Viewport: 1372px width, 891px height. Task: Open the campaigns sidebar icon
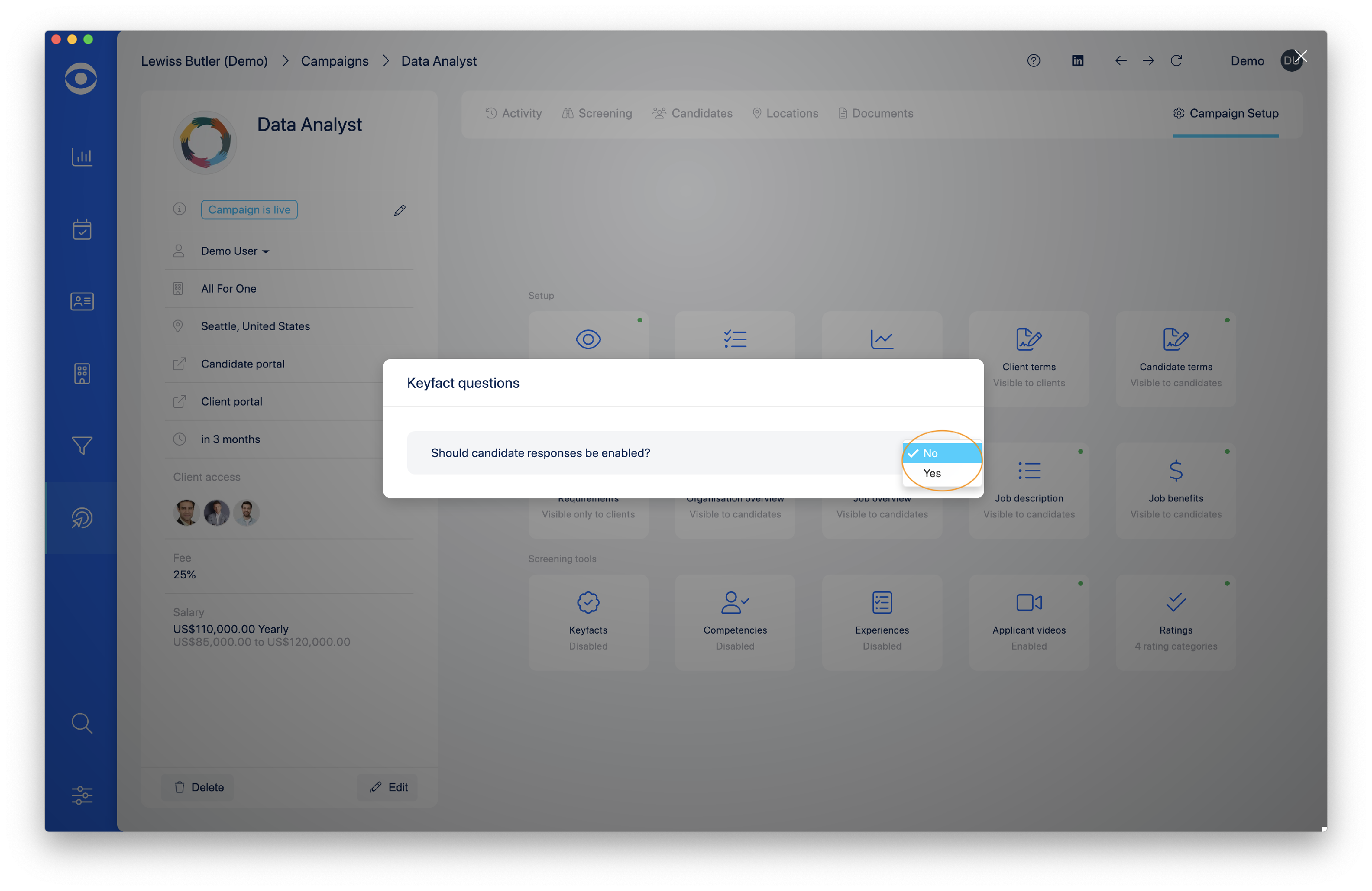(x=81, y=518)
